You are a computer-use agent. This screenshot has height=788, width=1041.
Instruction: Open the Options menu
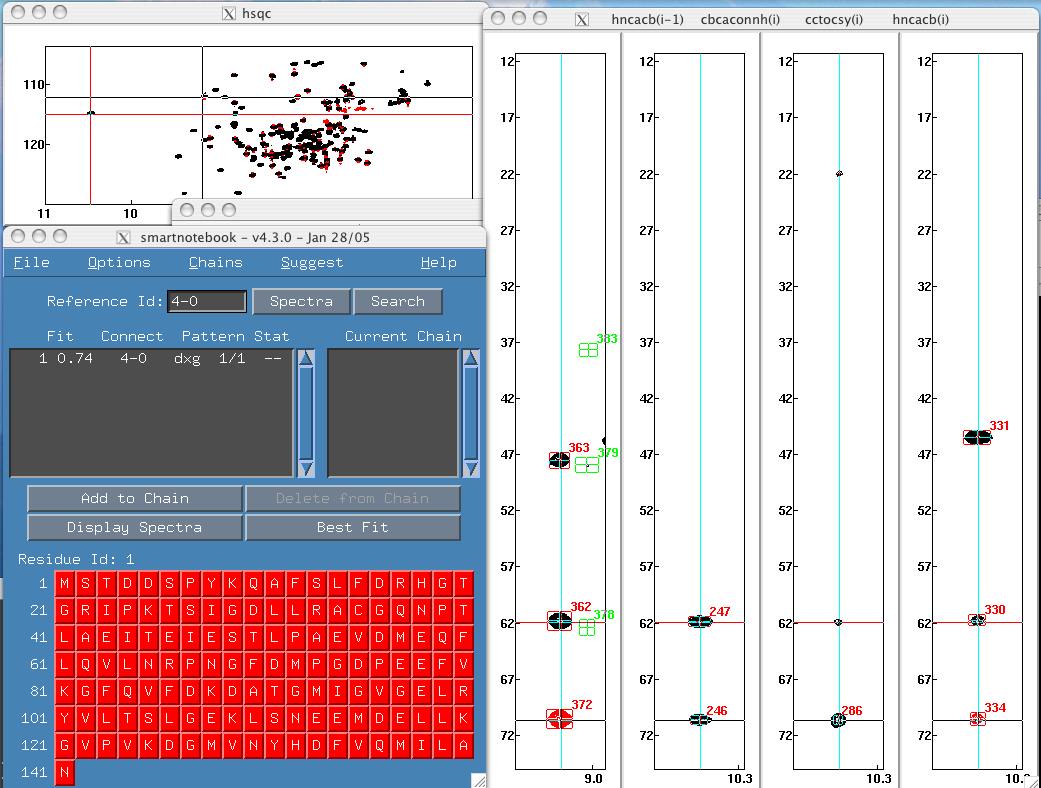[x=119, y=263]
